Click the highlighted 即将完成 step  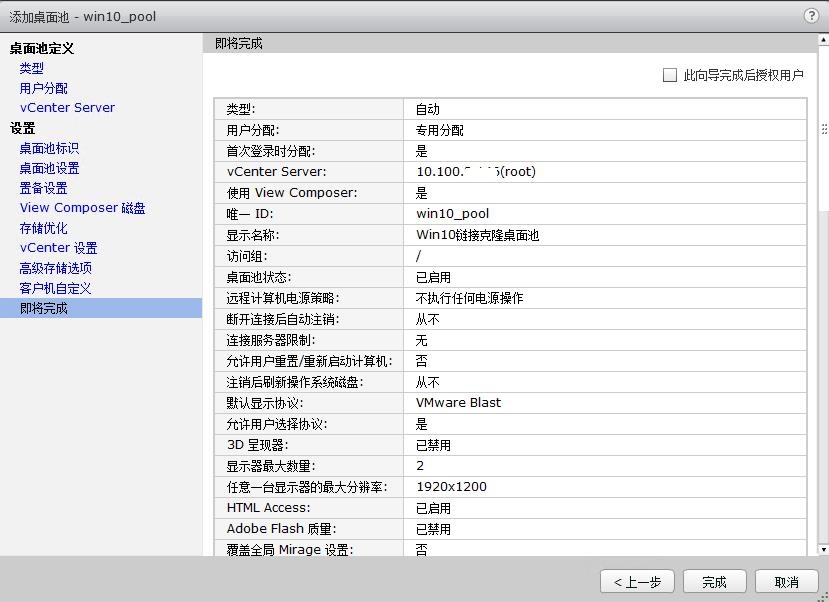(45, 308)
